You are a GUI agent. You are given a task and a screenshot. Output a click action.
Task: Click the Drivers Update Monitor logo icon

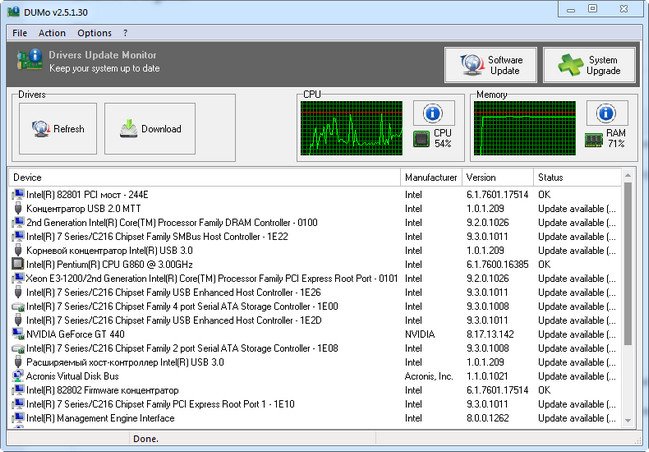[30, 60]
